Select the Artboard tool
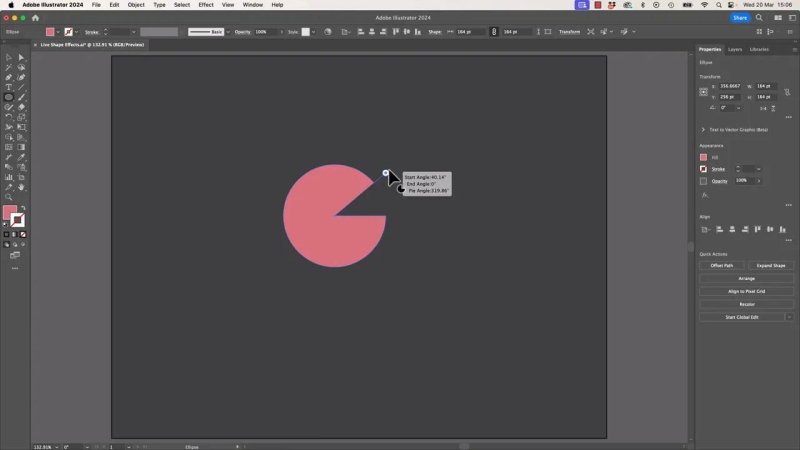The image size is (800, 450). click(x=21, y=177)
